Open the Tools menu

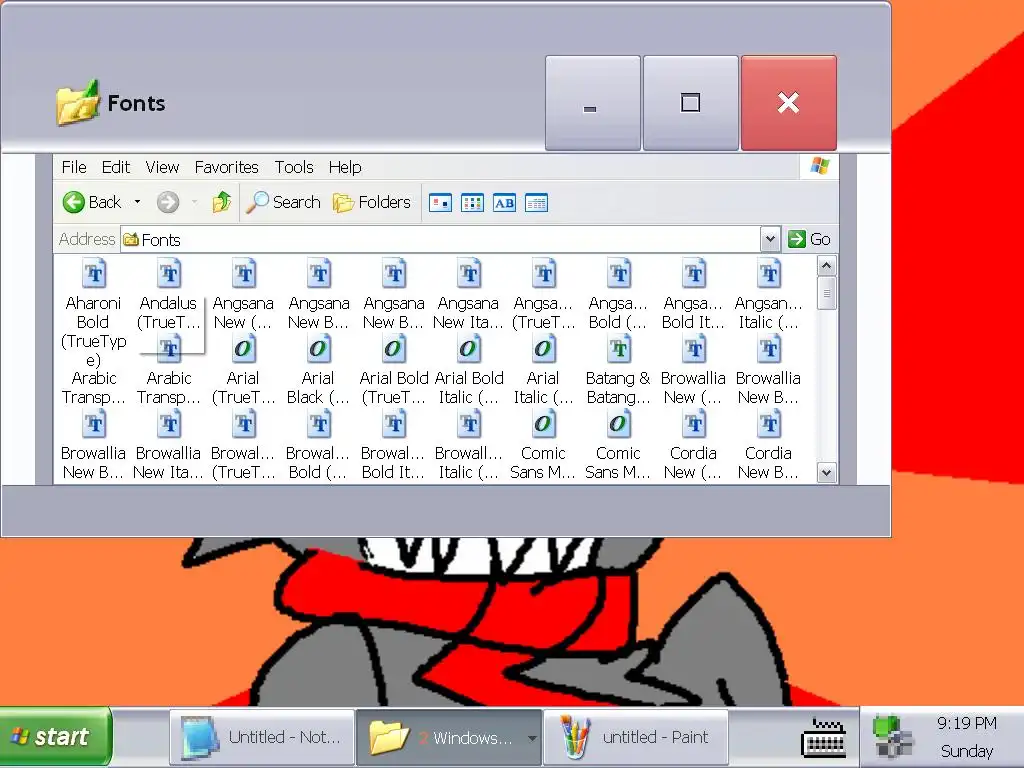pyautogui.click(x=294, y=167)
